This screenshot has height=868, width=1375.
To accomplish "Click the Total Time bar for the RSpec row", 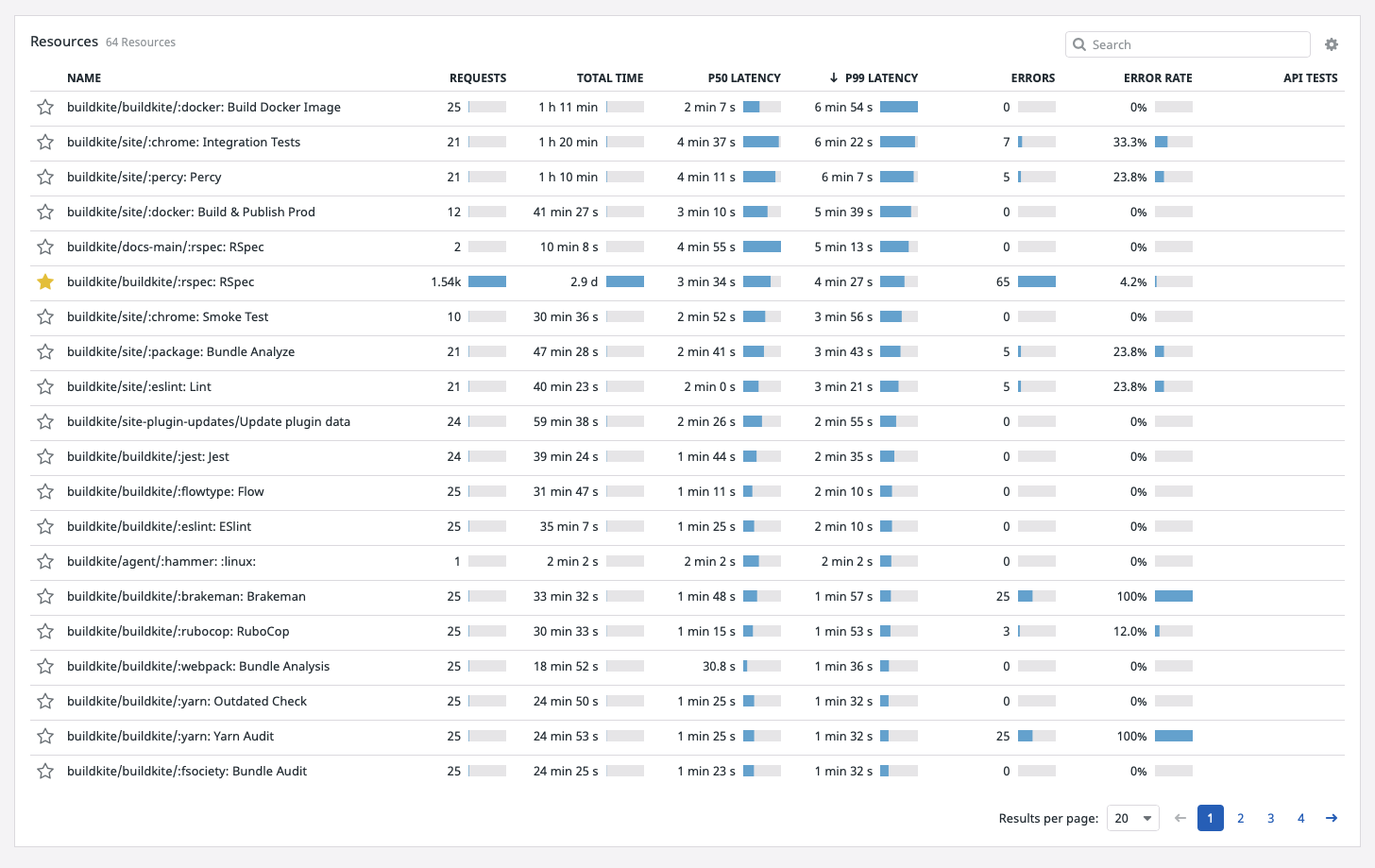I will click(625, 281).
